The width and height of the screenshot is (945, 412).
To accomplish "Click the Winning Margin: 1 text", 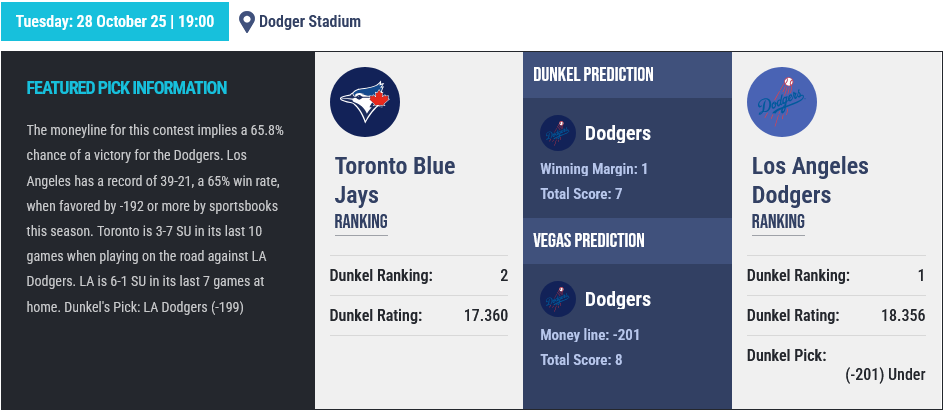I will pos(594,169).
